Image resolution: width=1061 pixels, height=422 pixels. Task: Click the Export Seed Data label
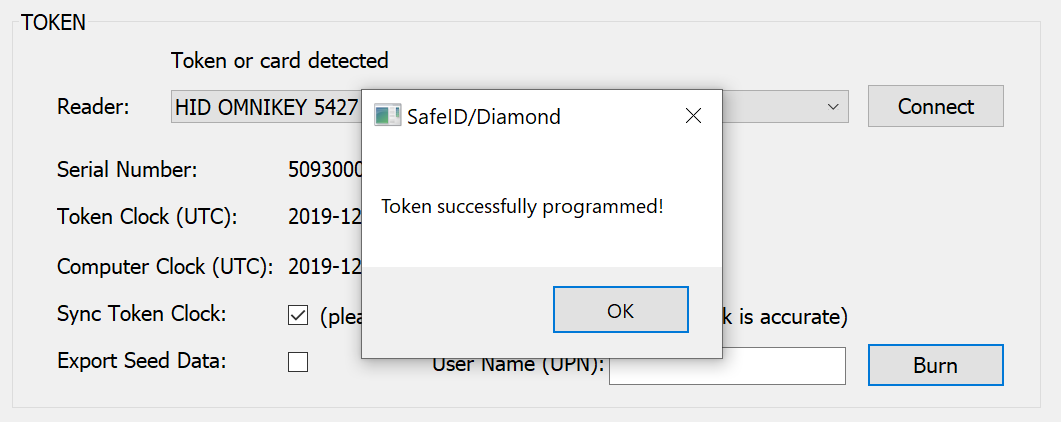coord(142,360)
